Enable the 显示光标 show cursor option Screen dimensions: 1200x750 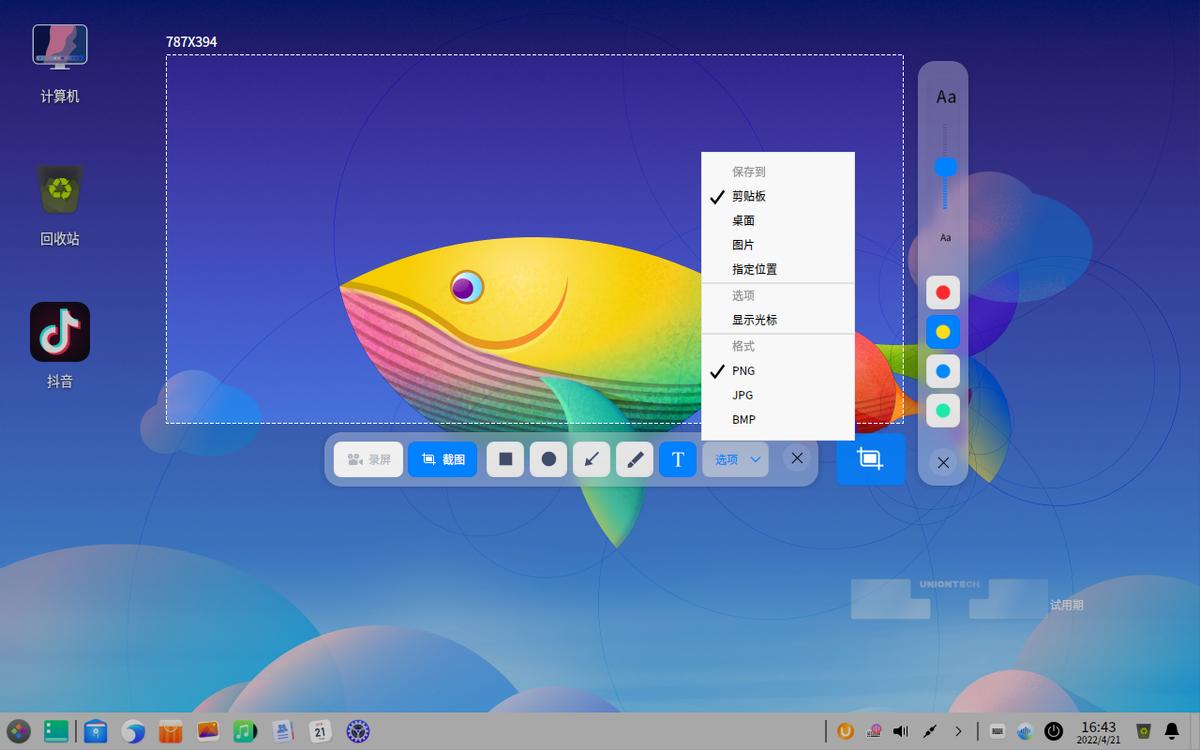[754, 320]
